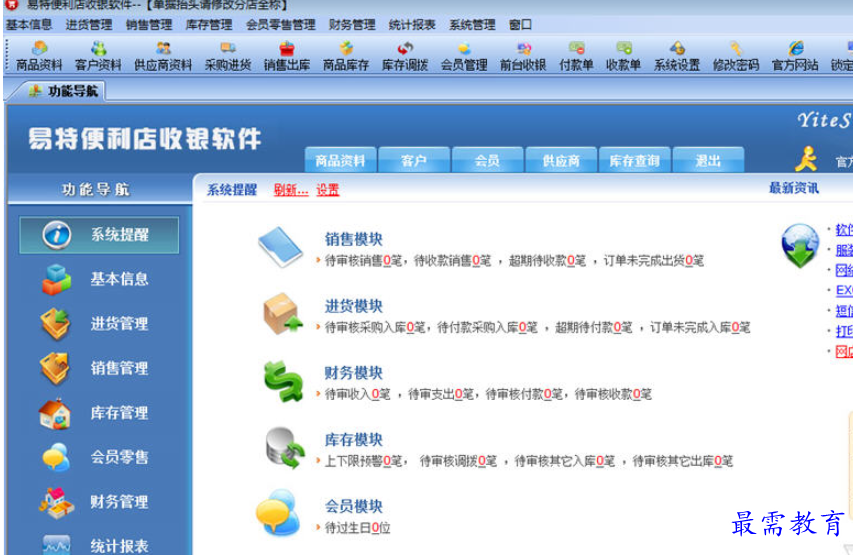Open 修改密码 toolbar icon
The width and height of the screenshot is (853, 555).
pyautogui.click(x=735, y=56)
